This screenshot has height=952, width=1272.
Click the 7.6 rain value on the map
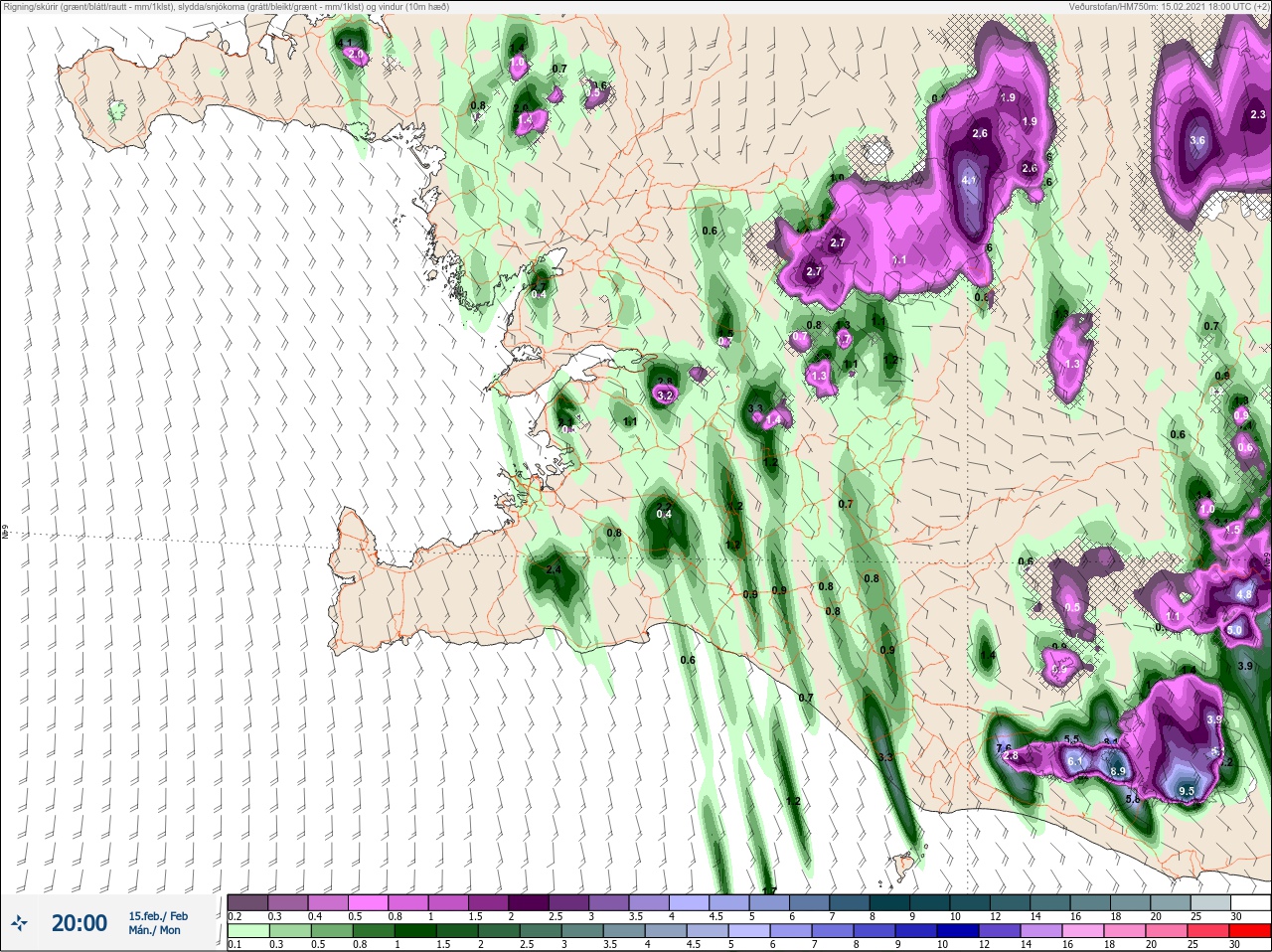click(x=1004, y=748)
